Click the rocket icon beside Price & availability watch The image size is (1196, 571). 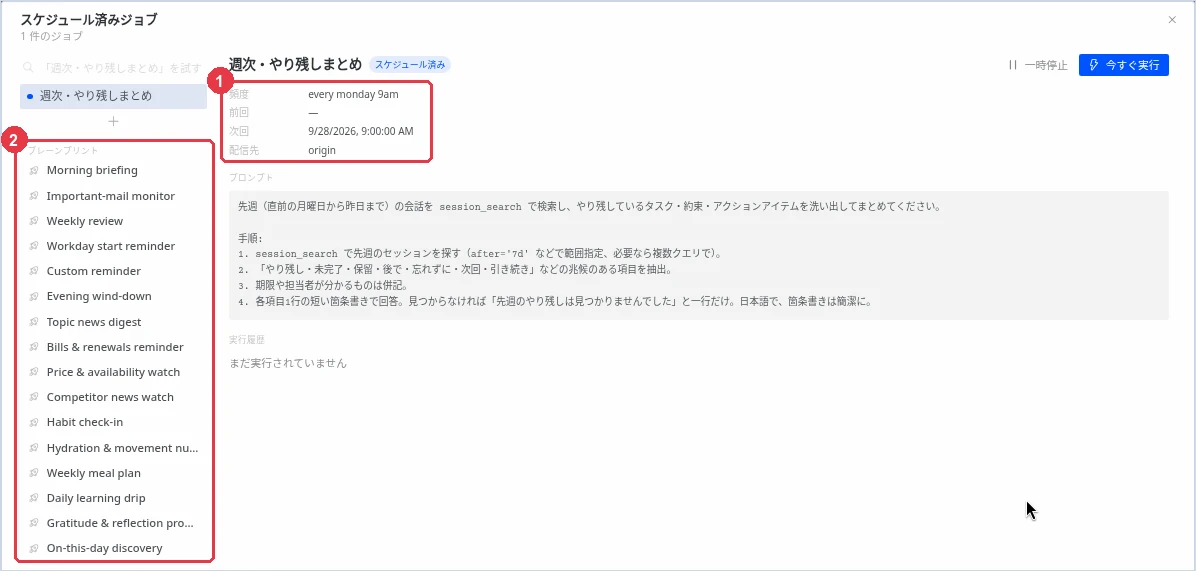(34, 372)
